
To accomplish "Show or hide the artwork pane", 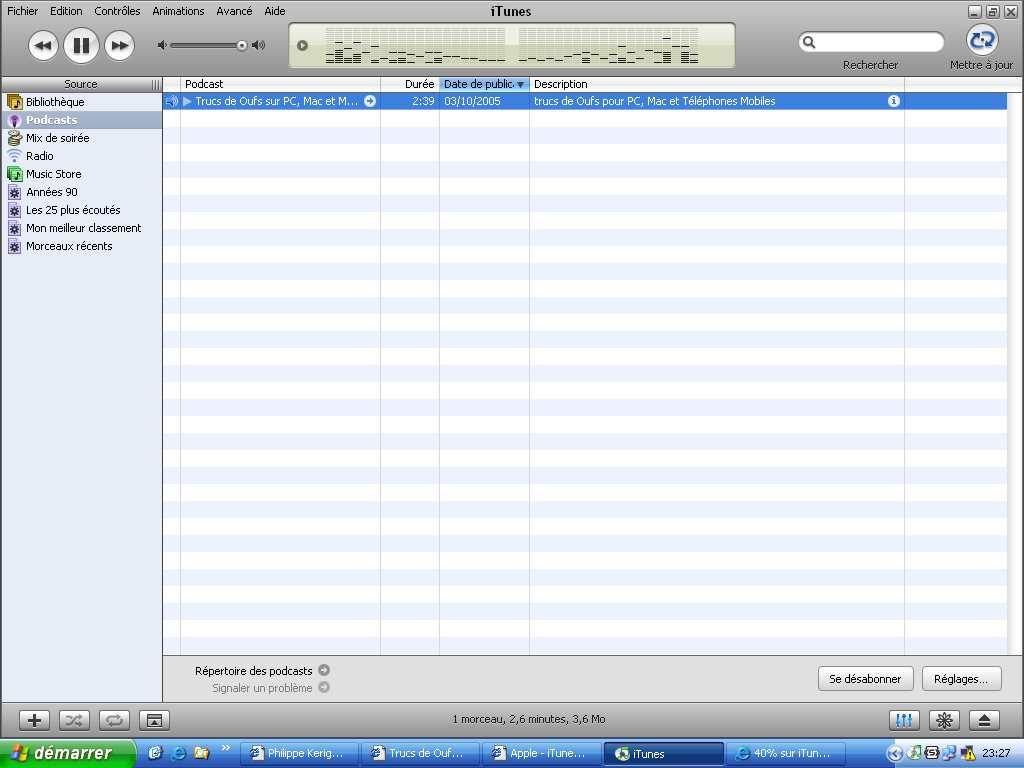I will pos(154,720).
